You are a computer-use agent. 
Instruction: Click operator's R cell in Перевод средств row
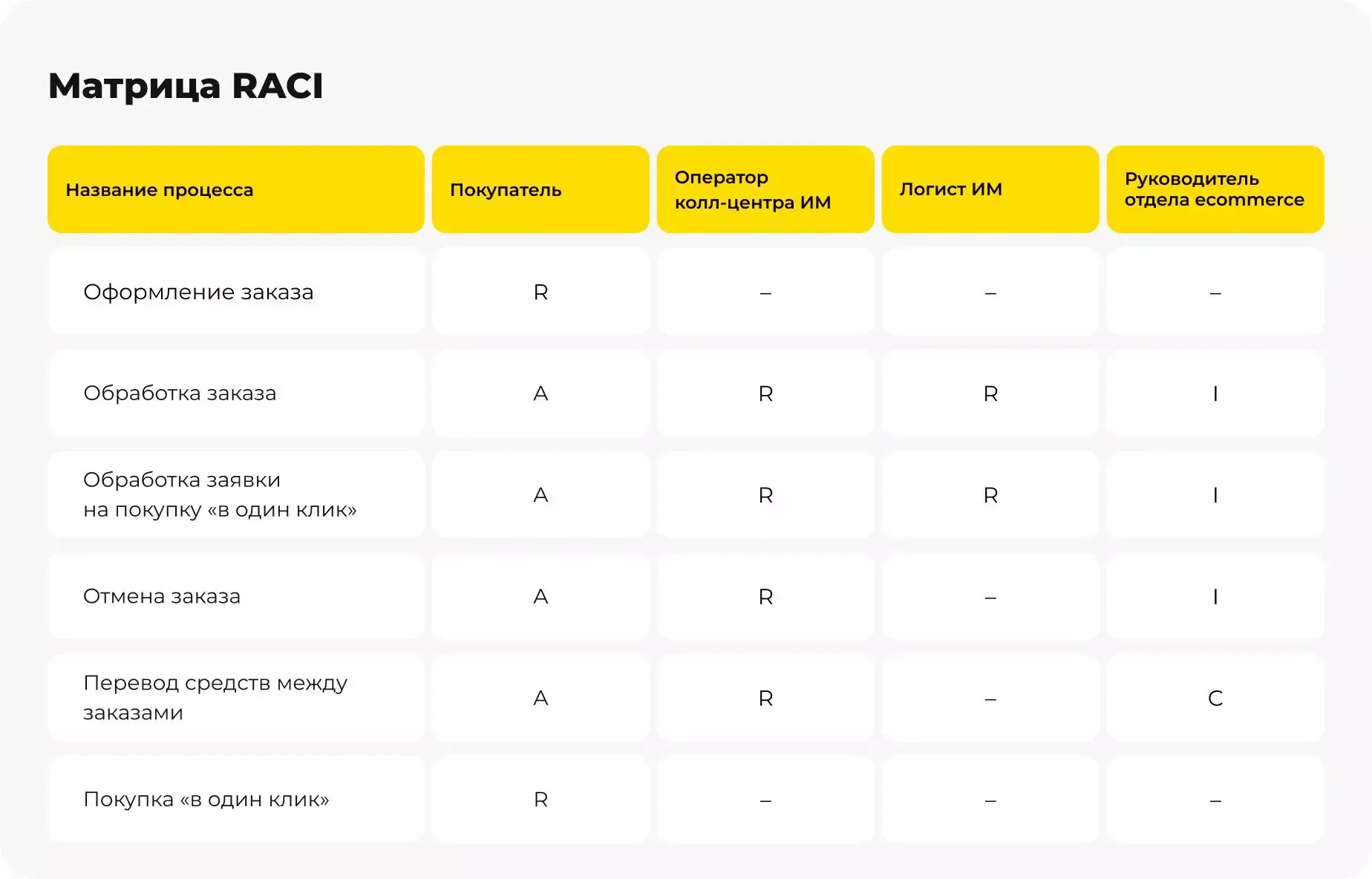765,698
